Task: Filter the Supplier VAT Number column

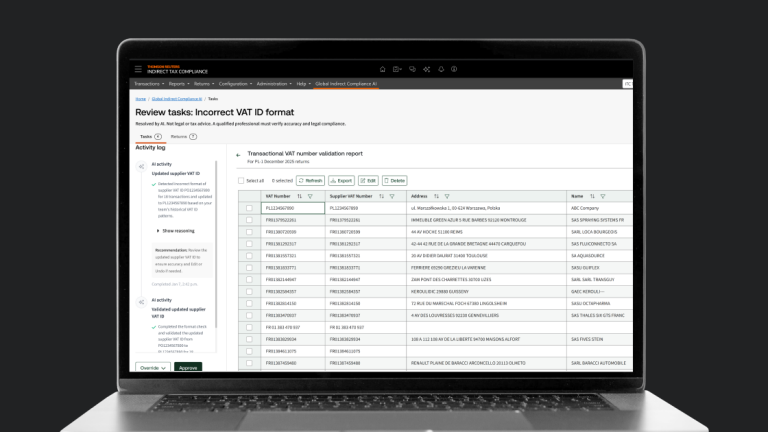Action: [x=392, y=196]
